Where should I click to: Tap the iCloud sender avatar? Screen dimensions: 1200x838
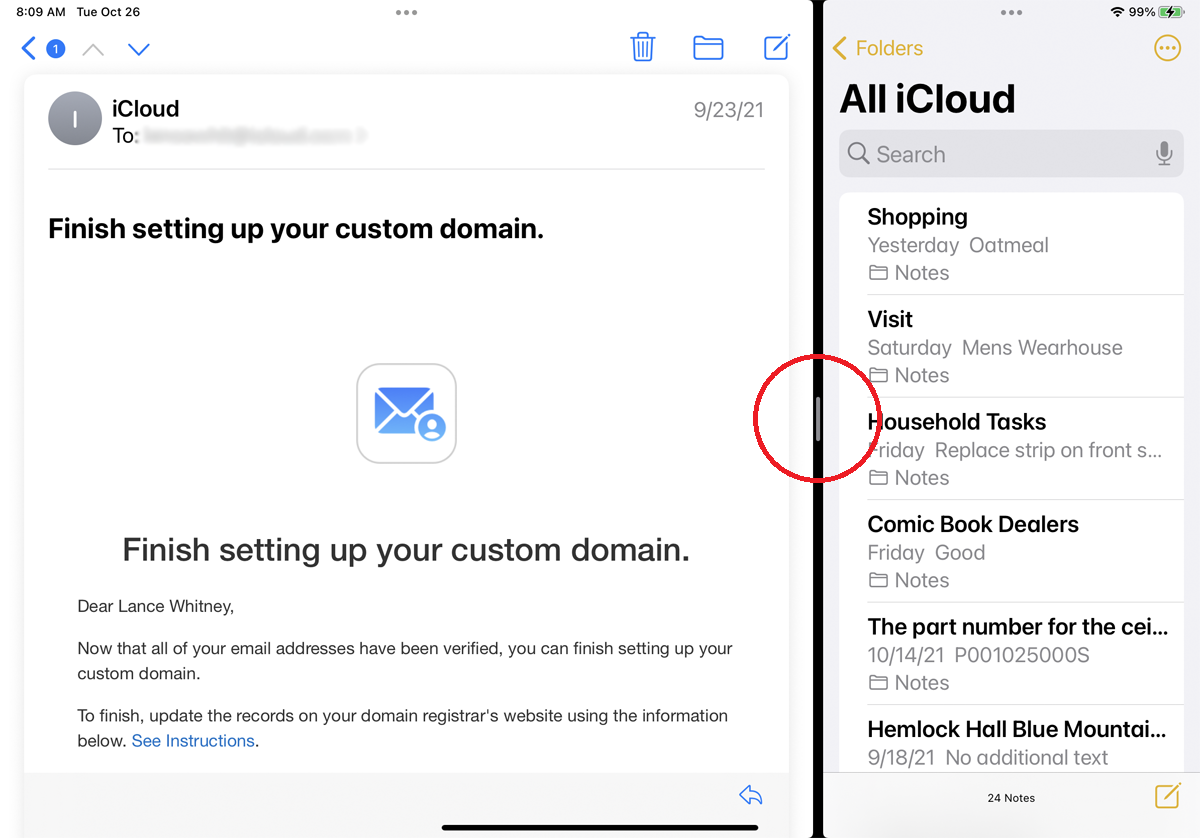pyautogui.click(x=75, y=118)
